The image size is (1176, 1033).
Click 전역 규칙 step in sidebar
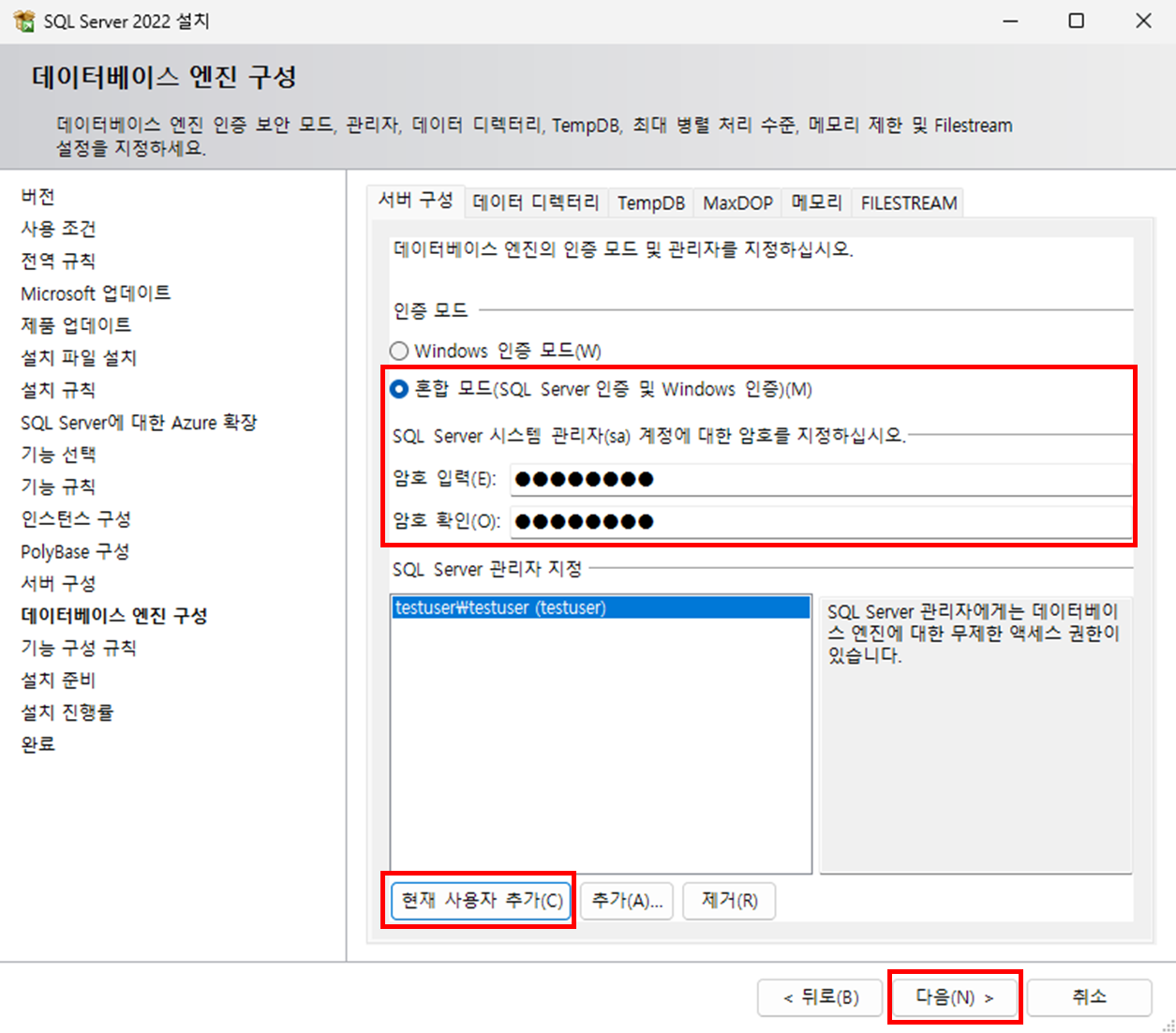(x=58, y=261)
